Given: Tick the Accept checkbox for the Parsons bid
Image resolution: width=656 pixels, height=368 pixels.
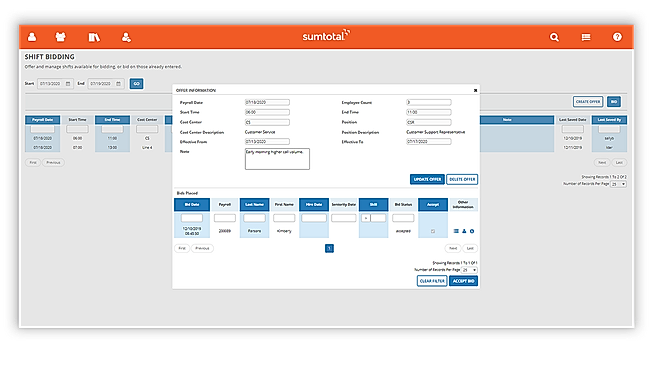Looking at the screenshot, I should click(x=433, y=231).
